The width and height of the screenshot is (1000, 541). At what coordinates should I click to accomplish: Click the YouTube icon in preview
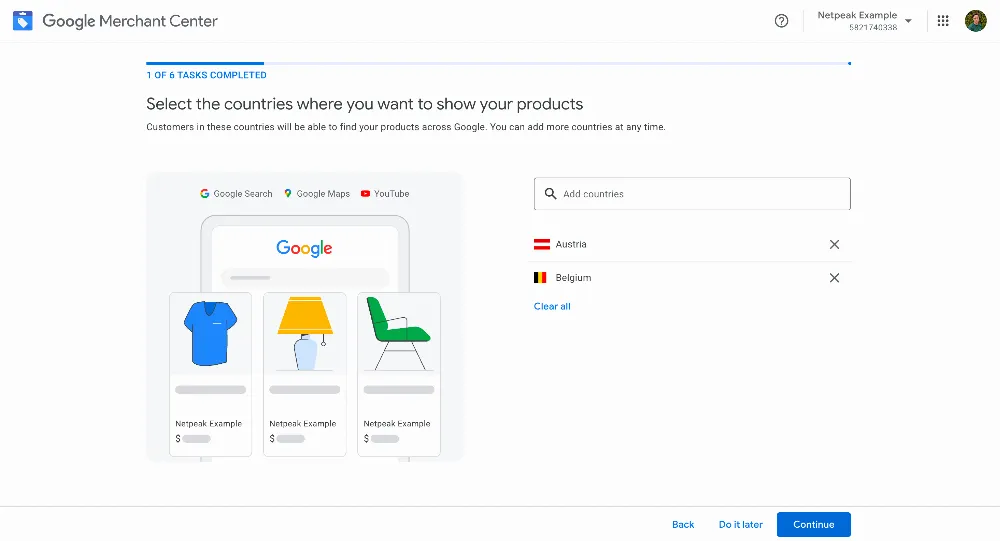point(365,193)
